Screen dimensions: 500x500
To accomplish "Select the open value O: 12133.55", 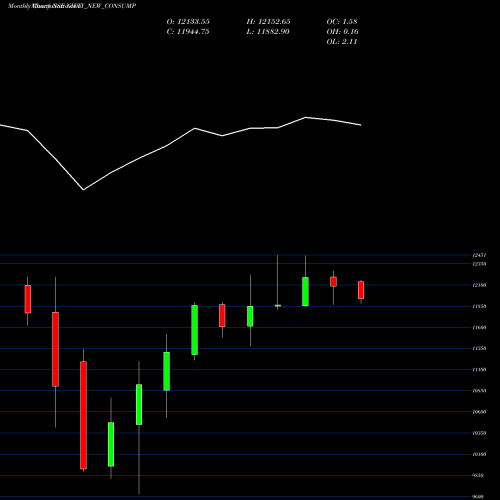I will 188,22.
